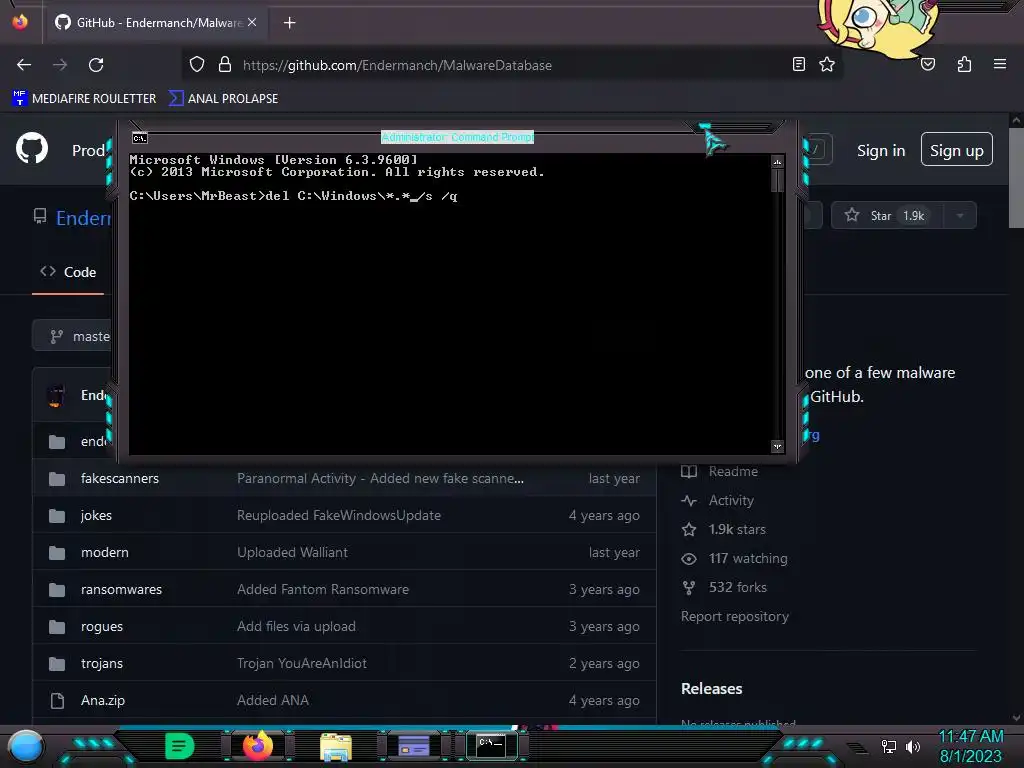The image size is (1024, 768).
Task: Click Command Prompt scrollbar up arrow
Action: [x=777, y=162]
